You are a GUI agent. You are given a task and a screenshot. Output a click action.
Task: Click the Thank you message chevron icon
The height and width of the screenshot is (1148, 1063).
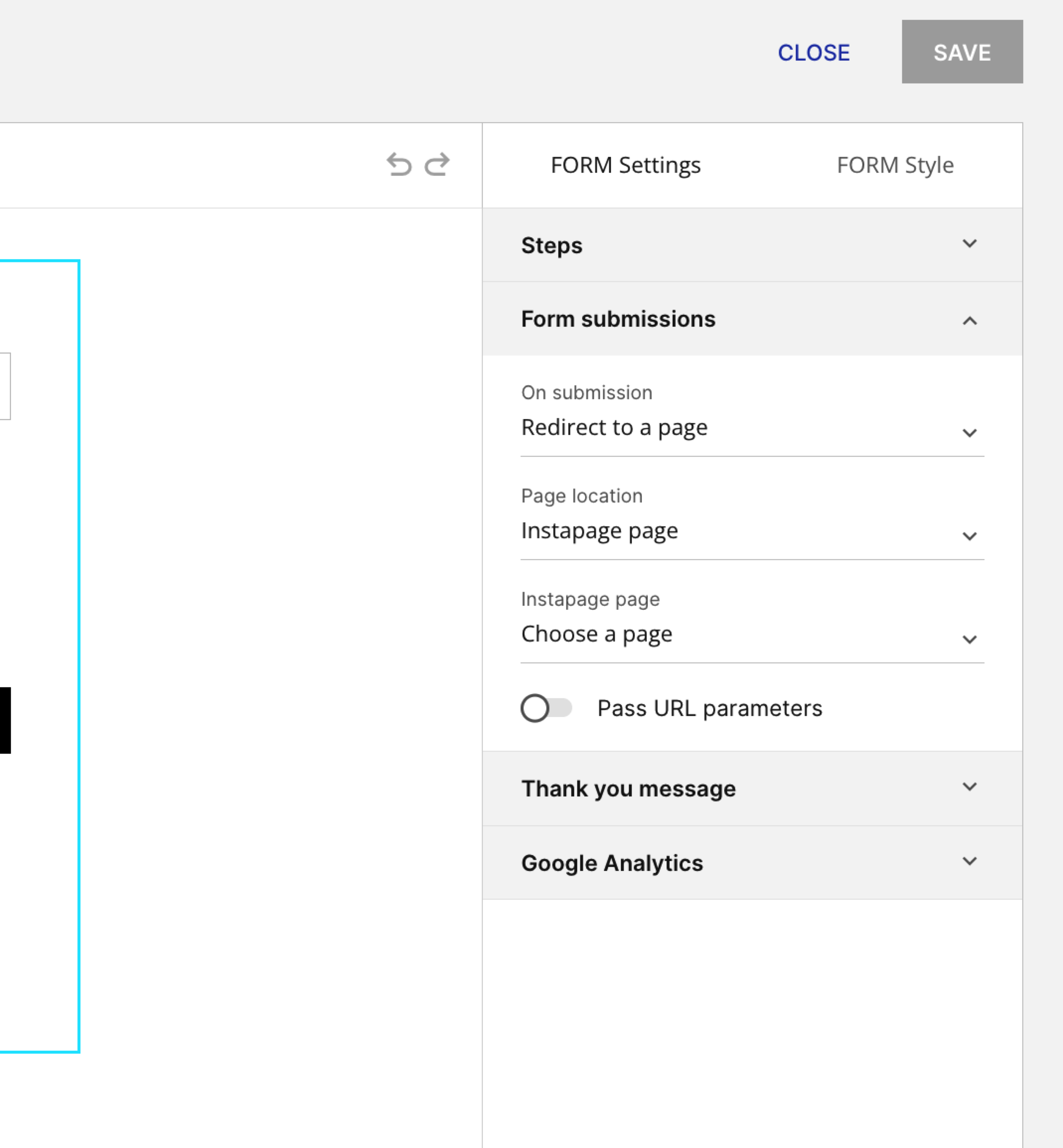[x=969, y=787]
